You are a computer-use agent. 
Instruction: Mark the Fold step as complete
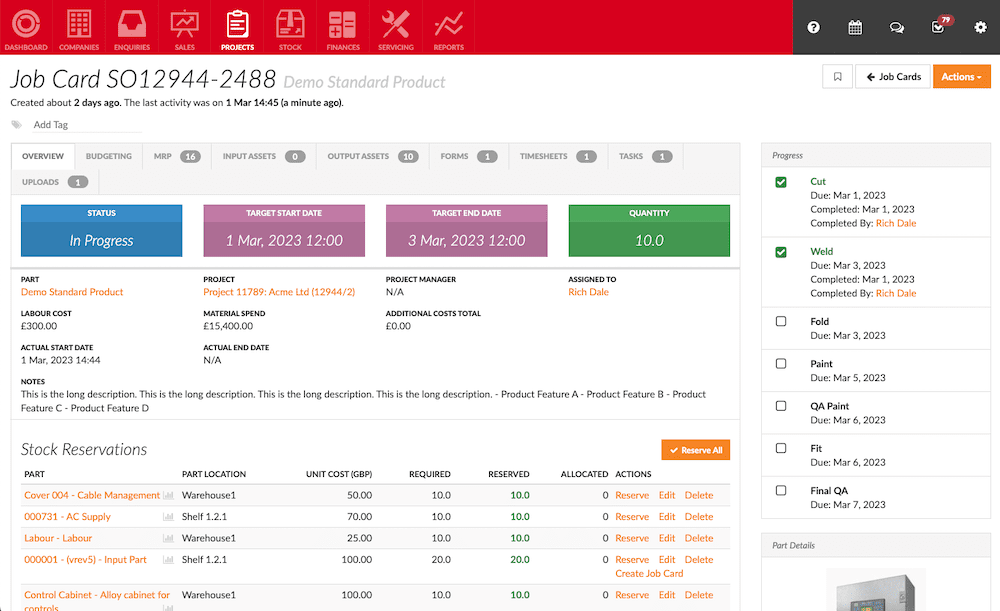783,321
